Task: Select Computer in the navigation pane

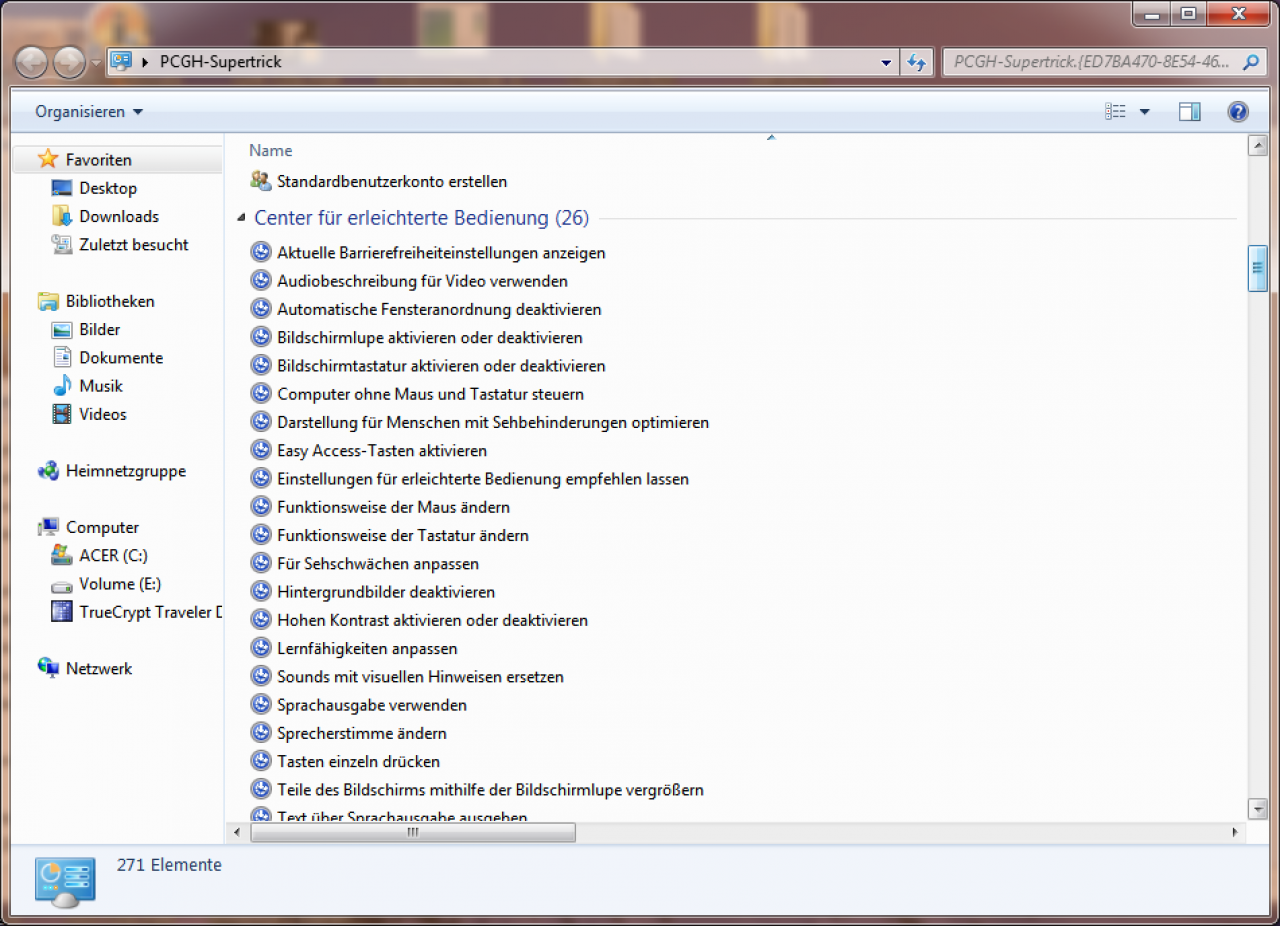Action: coord(102,527)
